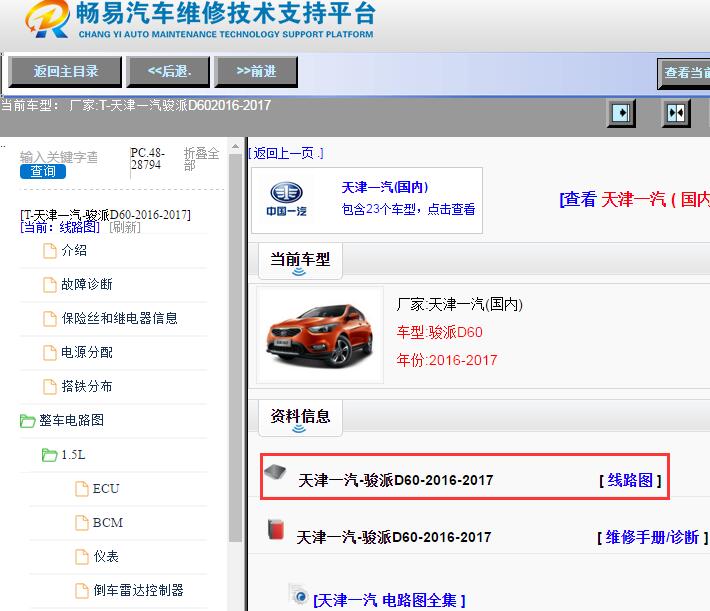Image resolution: width=710 pixels, height=611 pixels.
Task: Select the ECU wiring diagram item
Action: [106, 489]
